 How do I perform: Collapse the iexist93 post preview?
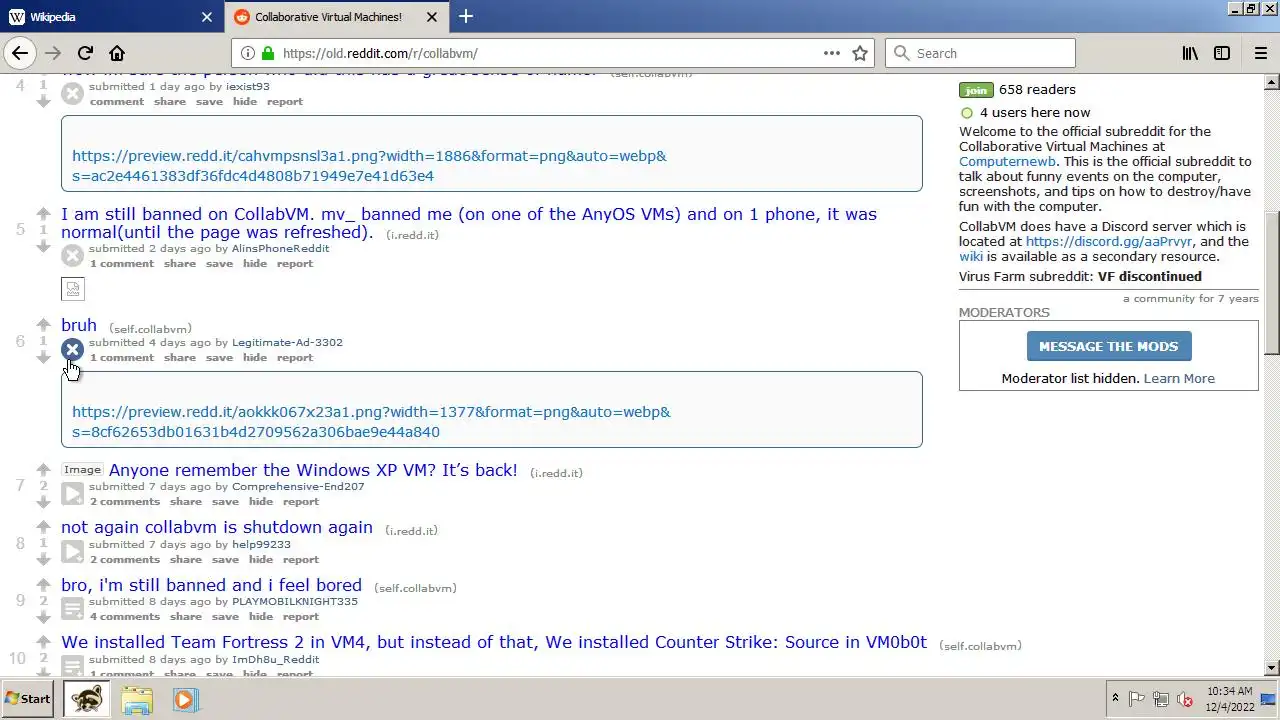coord(72,93)
